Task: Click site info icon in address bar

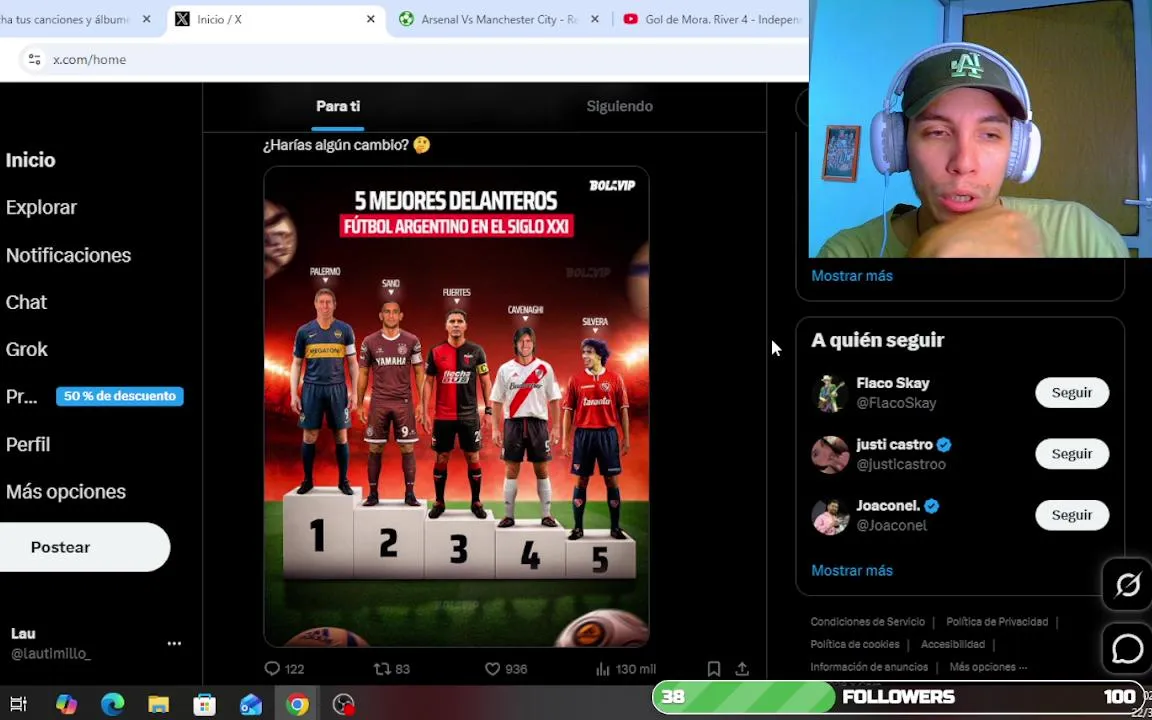Action: coord(35,60)
